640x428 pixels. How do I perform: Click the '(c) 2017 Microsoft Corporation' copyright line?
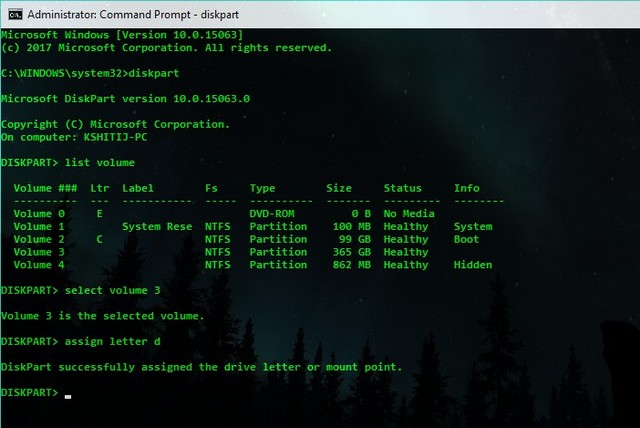tap(166, 48)
